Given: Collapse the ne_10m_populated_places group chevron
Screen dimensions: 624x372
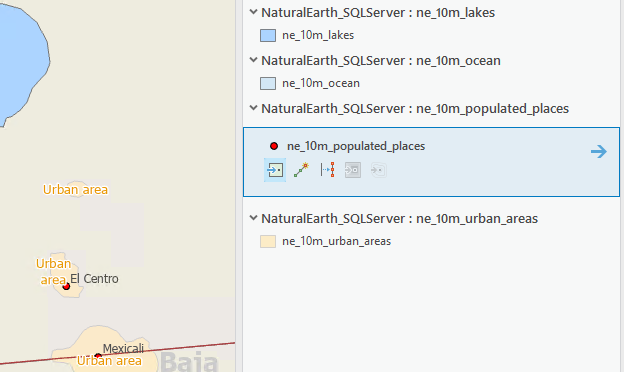Looking at the screenshot, I should click(253, 108).
